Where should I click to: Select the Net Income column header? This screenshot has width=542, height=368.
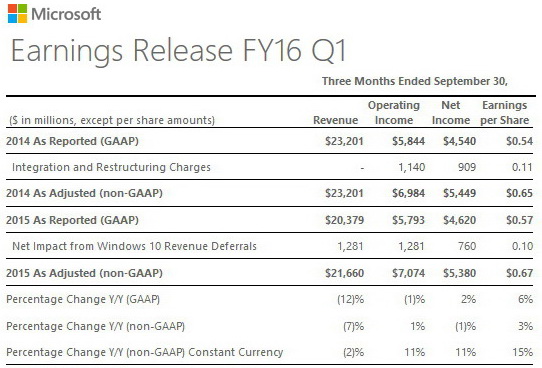(451, 113)
